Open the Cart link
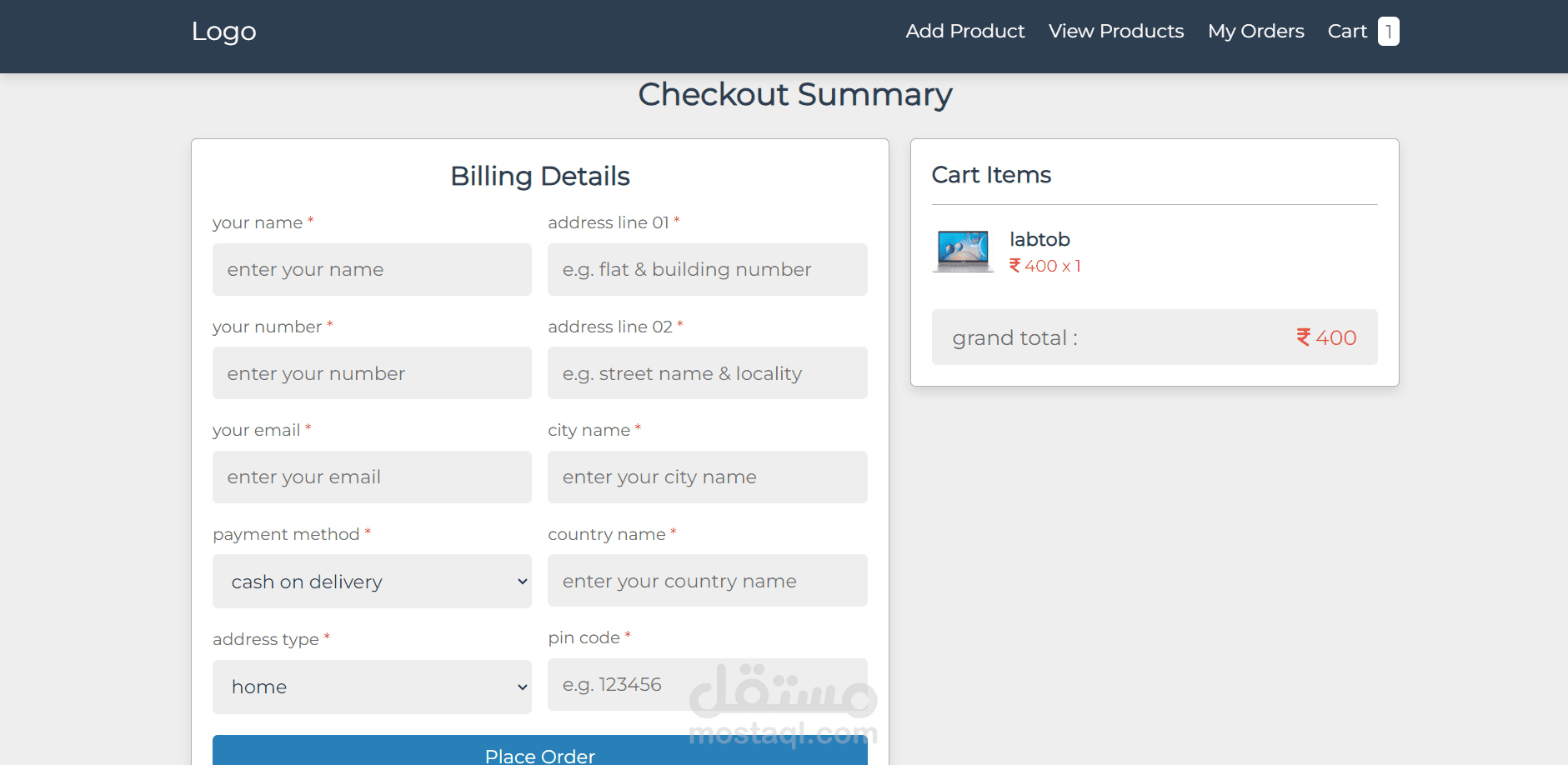 click(1347, 32)
